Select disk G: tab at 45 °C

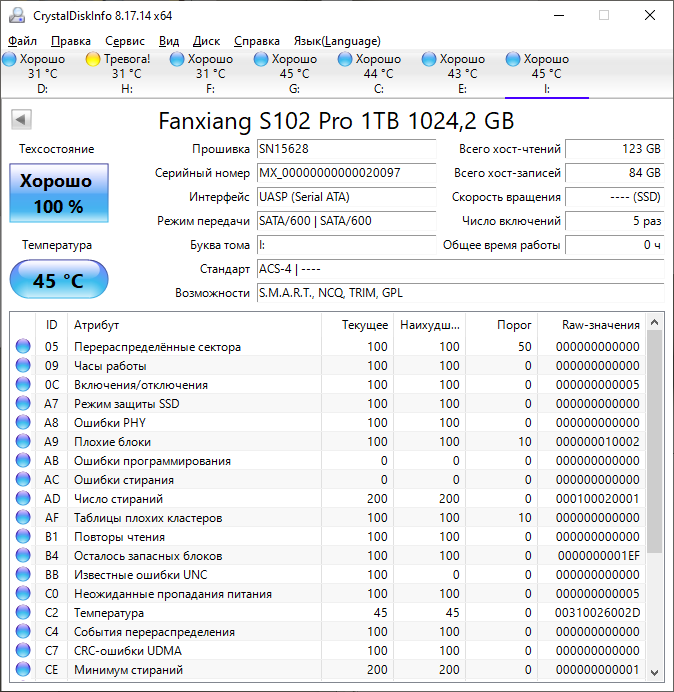click(x=294, y=73)
